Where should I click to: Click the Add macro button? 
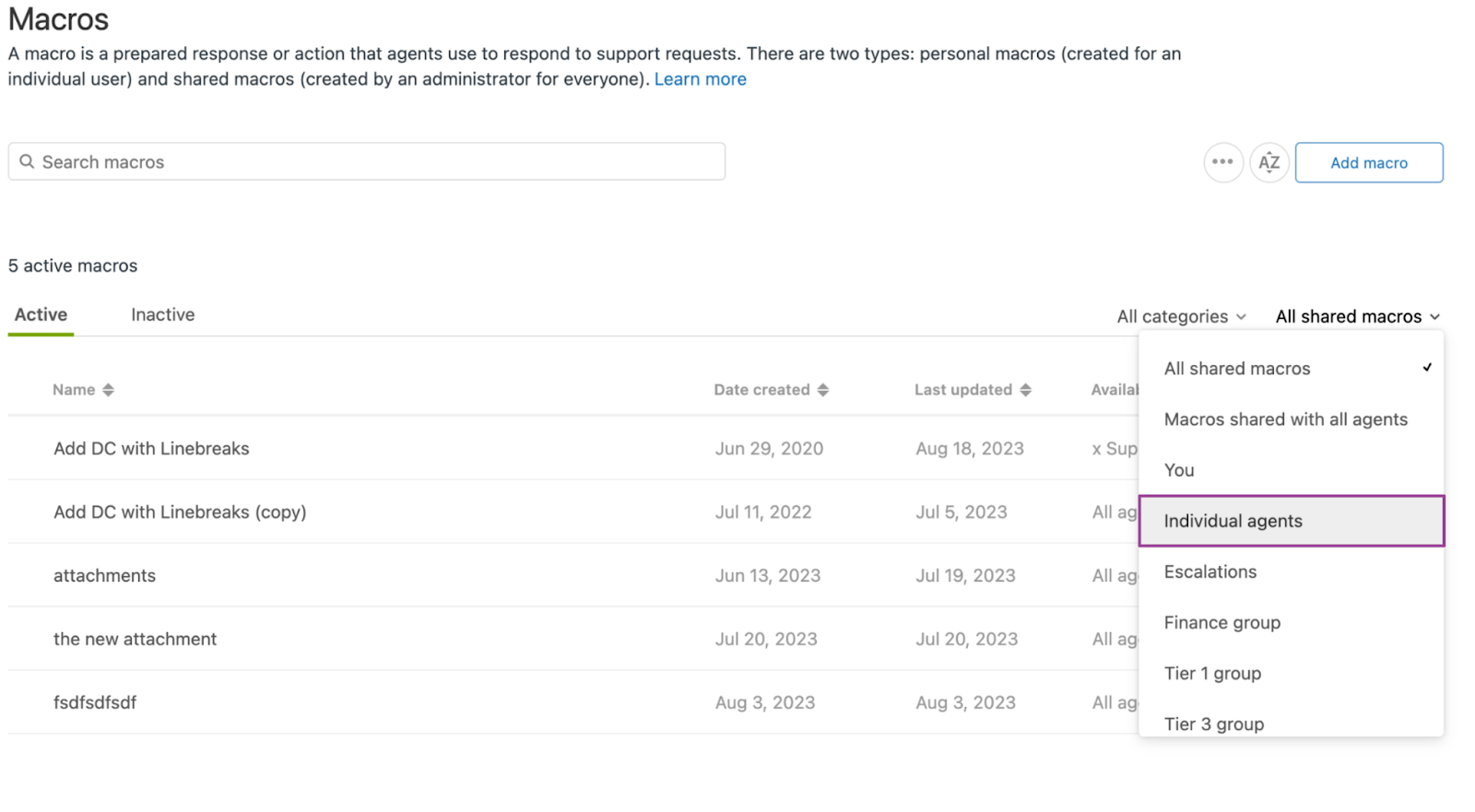tap(1368, 162)
